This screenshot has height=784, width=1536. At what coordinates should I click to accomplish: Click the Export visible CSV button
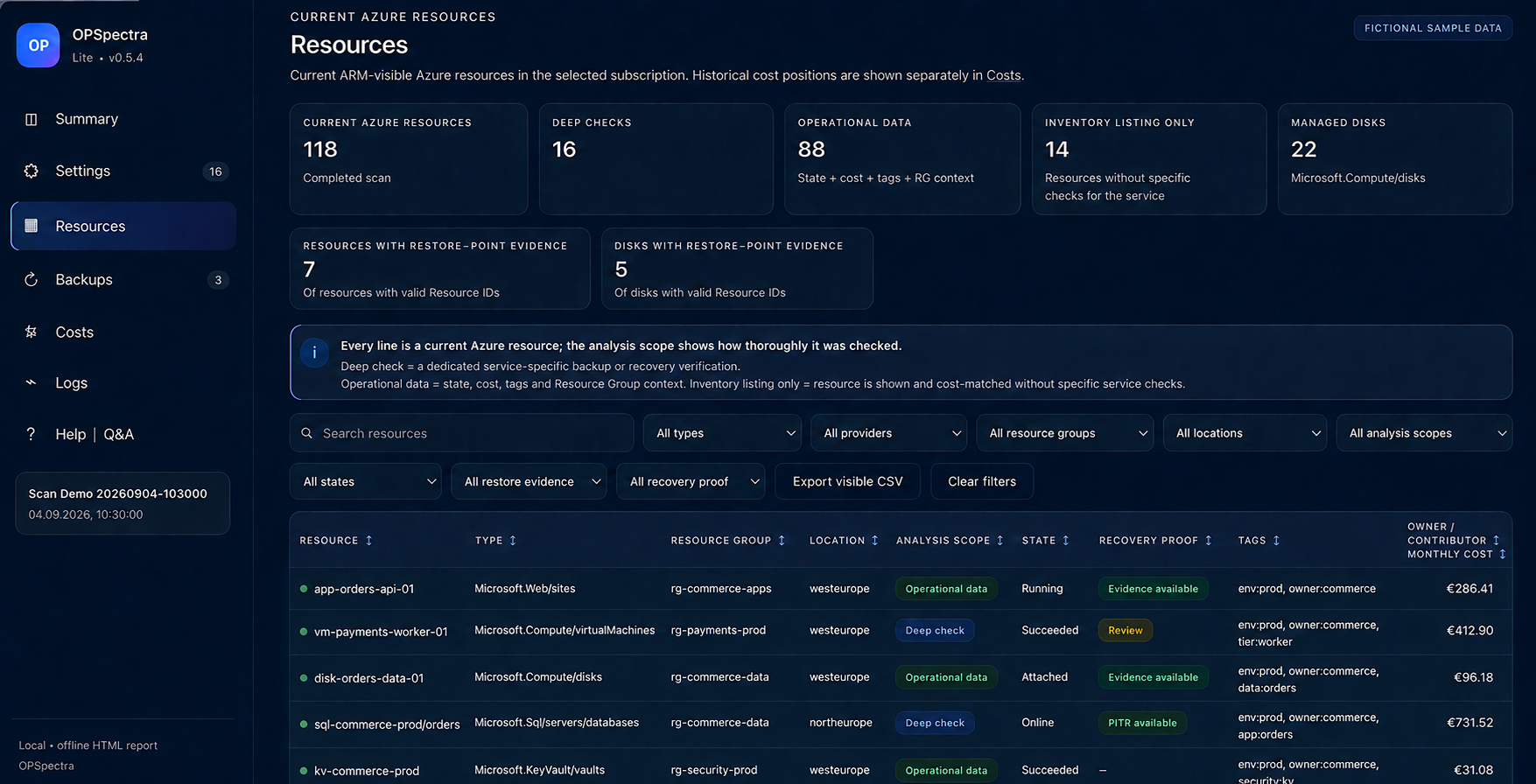(847, 481)
